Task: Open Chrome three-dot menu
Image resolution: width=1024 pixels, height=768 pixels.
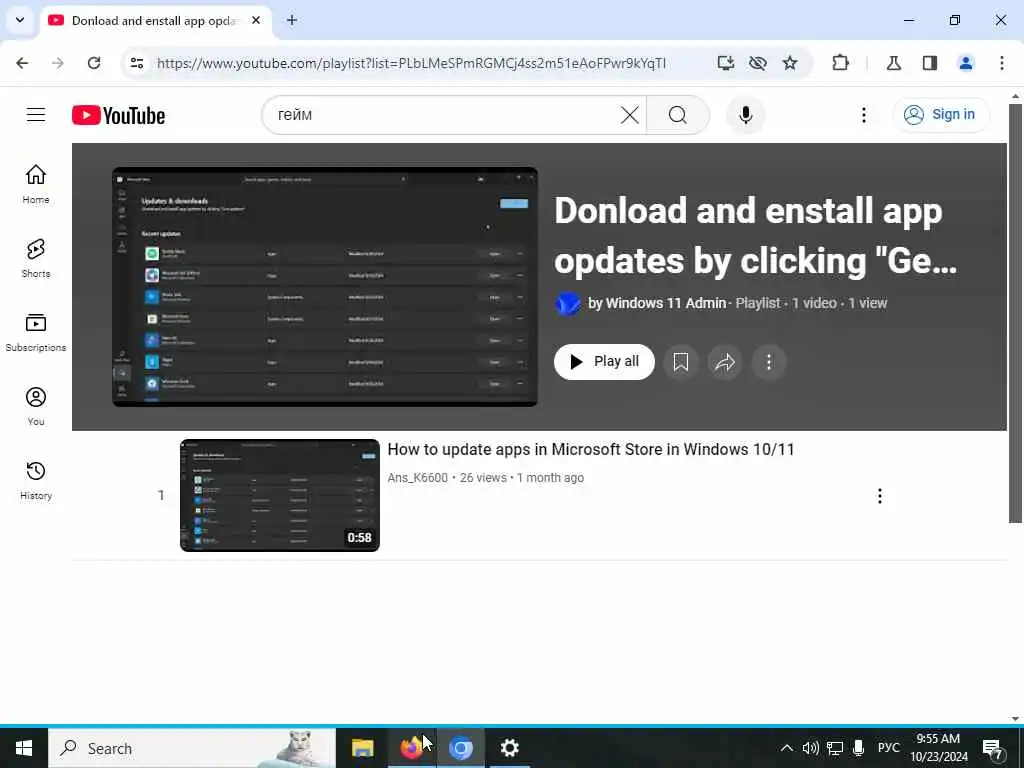Action: tap(1002, 63)
